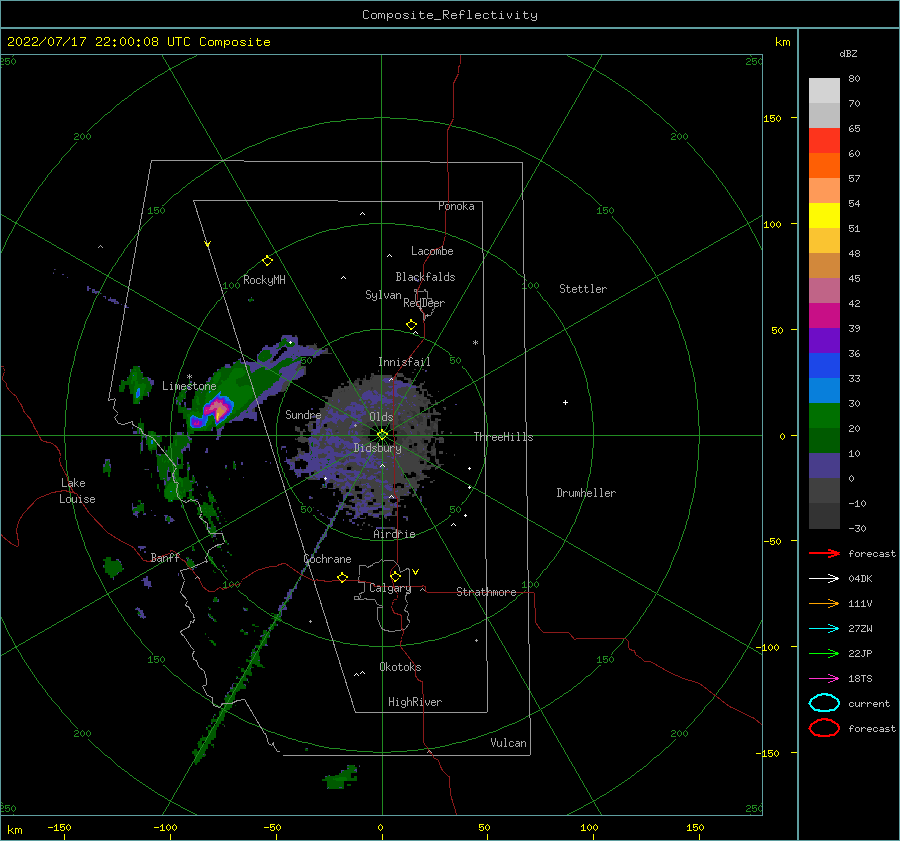Click the HighRiver label
Screen dimensions: 900x841
(415, 702)
